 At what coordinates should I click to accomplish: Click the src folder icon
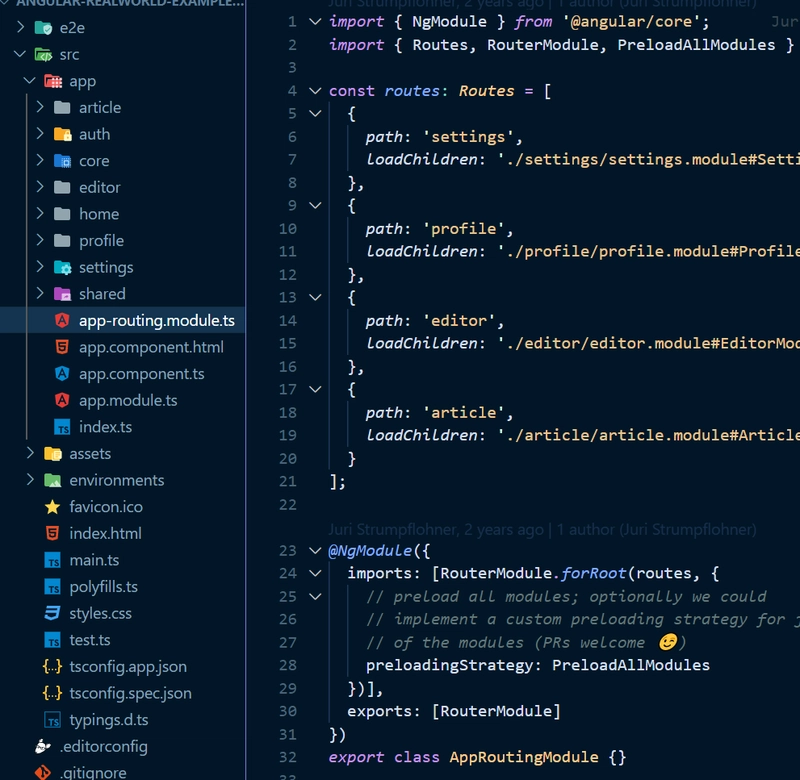(43, 54)
